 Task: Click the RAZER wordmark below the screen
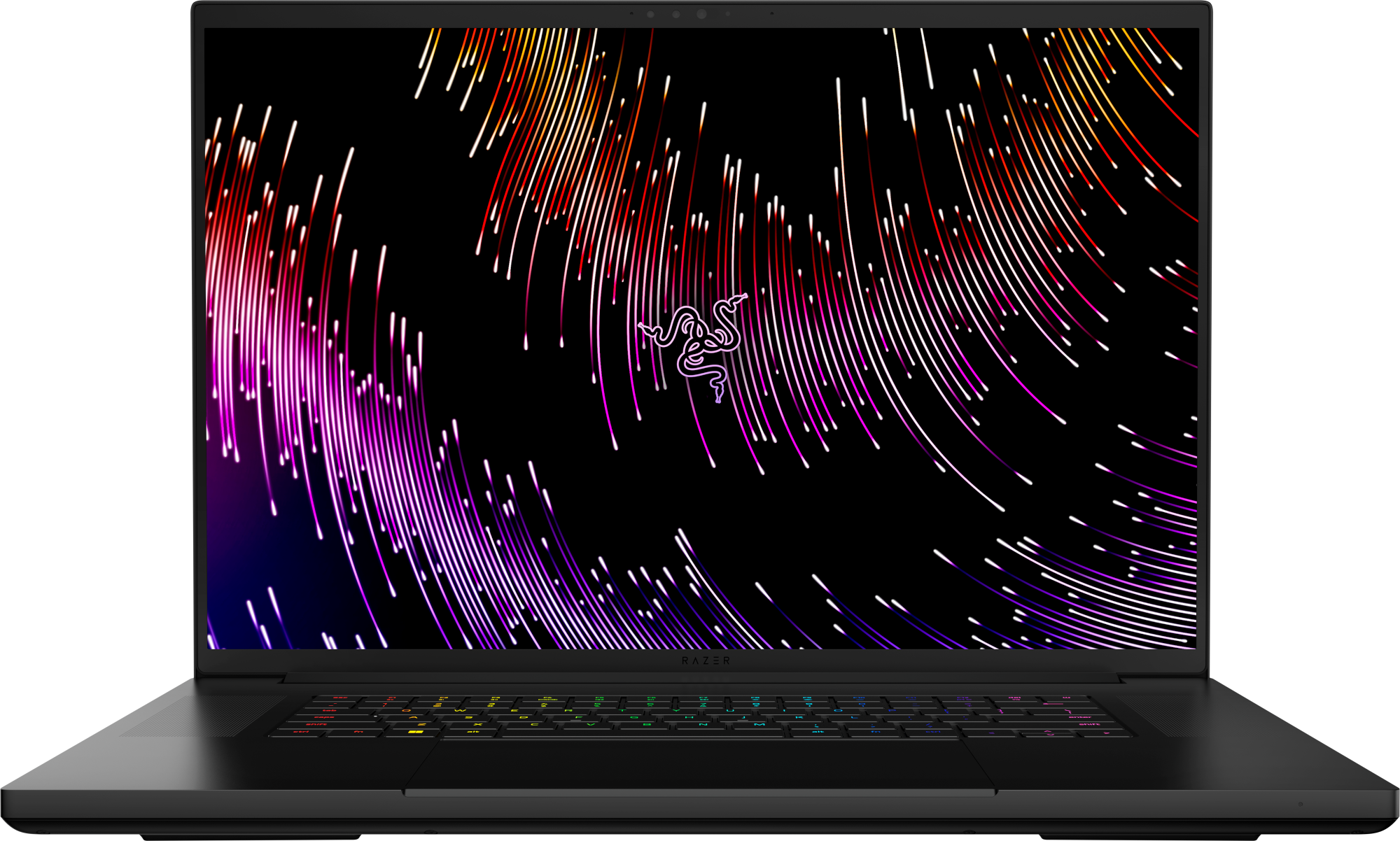(x=706, y=660)
